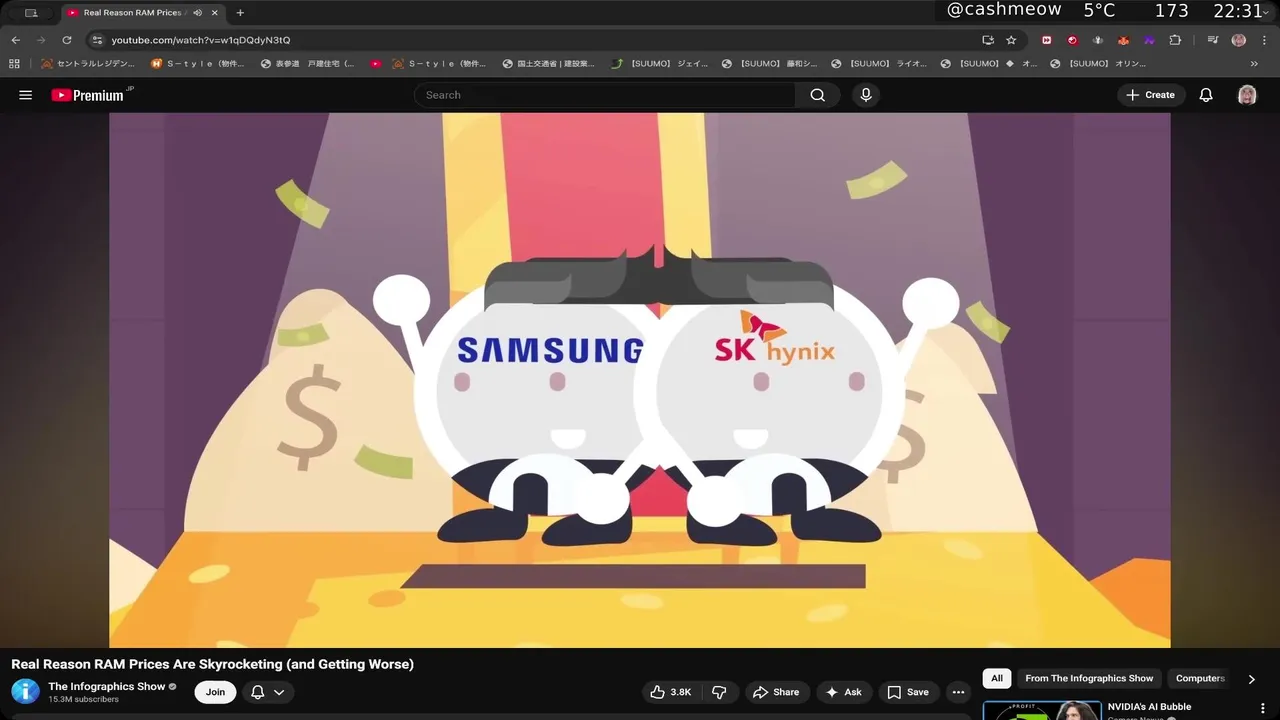The image size is (1280, 720).
Task: Click the red circular extension icon
Action: pos(1072,40)
